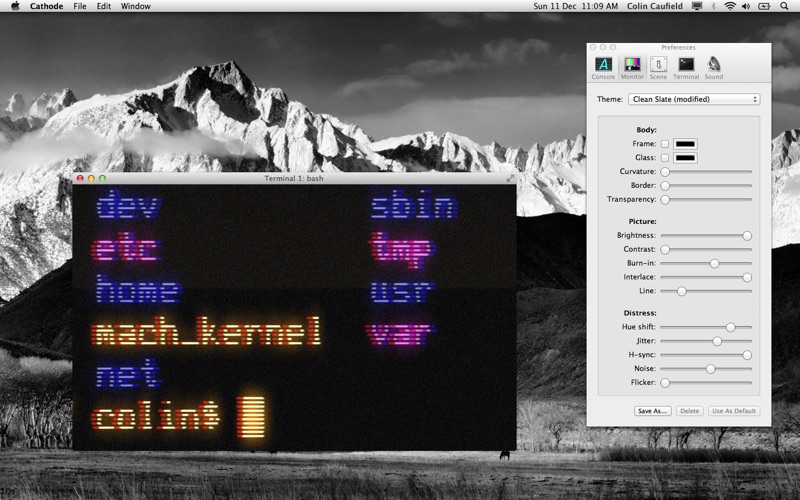Open the Terminal preferences pane
The image size is (800, 500).
[686, 67]
